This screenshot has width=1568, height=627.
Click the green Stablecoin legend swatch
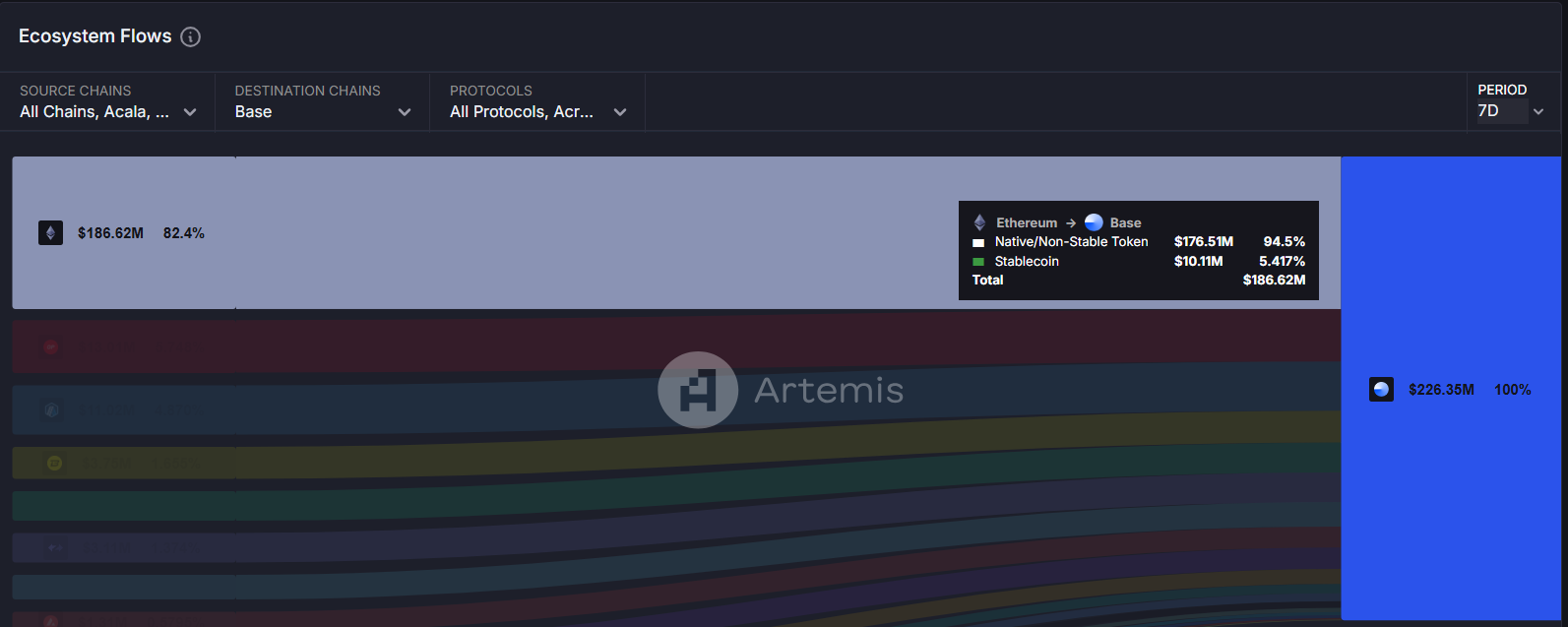click(x=978, y=262)
